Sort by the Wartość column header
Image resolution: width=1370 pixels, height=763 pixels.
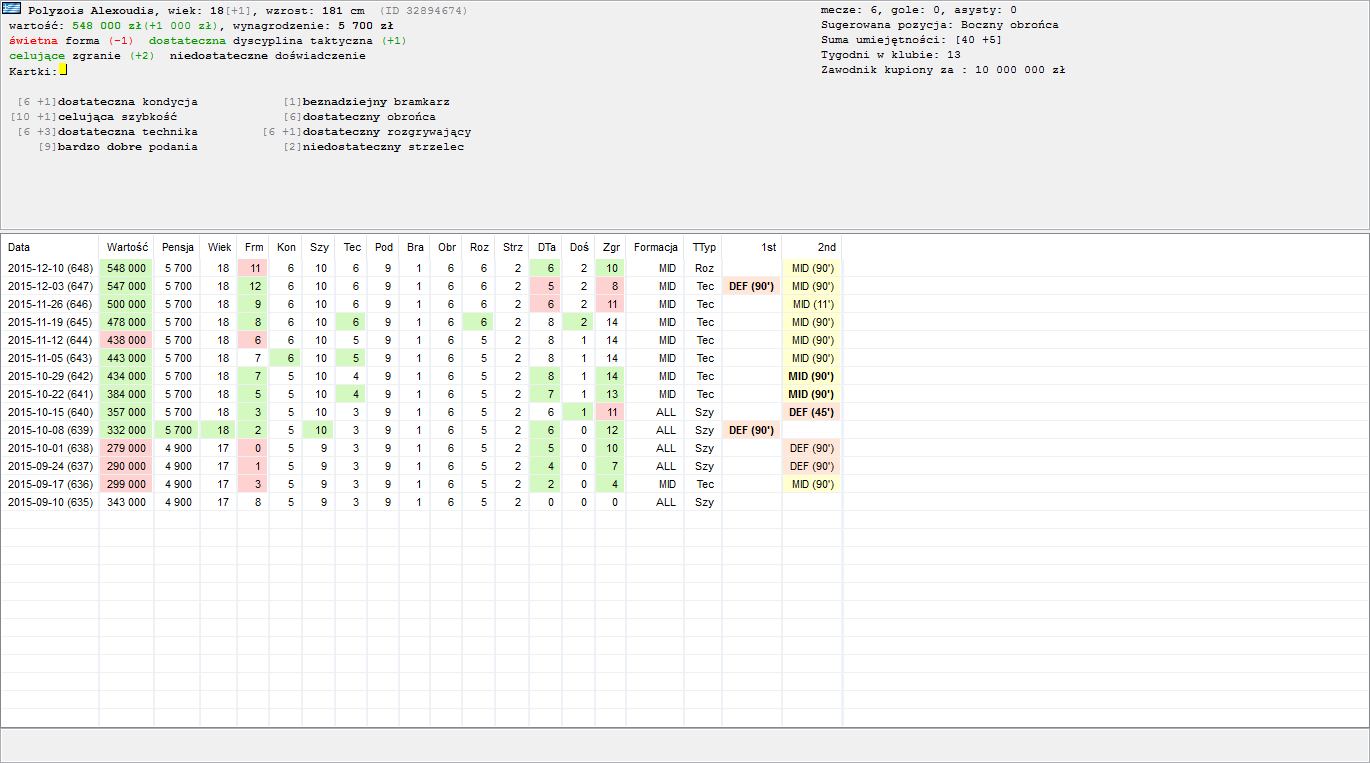(127, 247)
